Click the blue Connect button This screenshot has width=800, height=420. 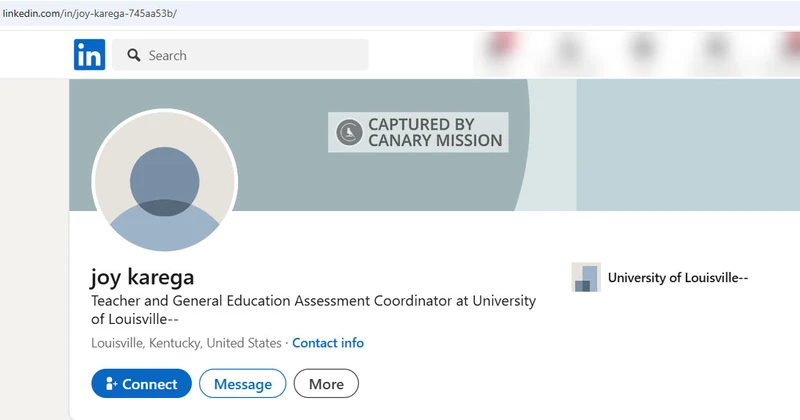pos(141,384)
